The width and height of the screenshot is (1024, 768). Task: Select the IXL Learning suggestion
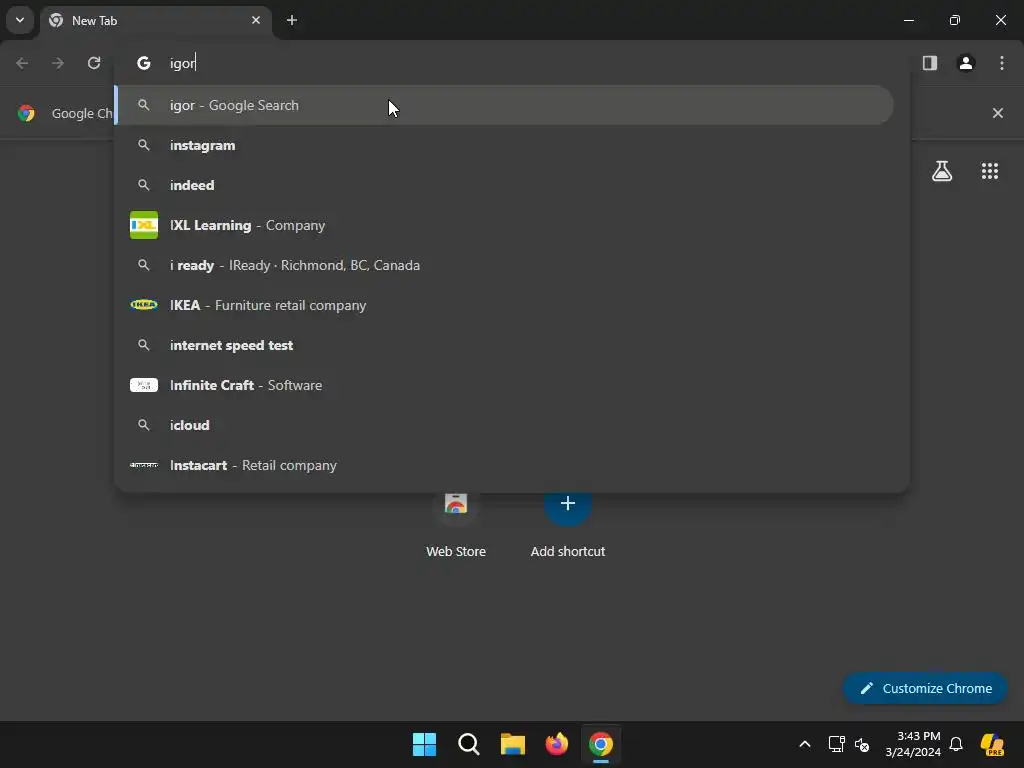point(504,225)
